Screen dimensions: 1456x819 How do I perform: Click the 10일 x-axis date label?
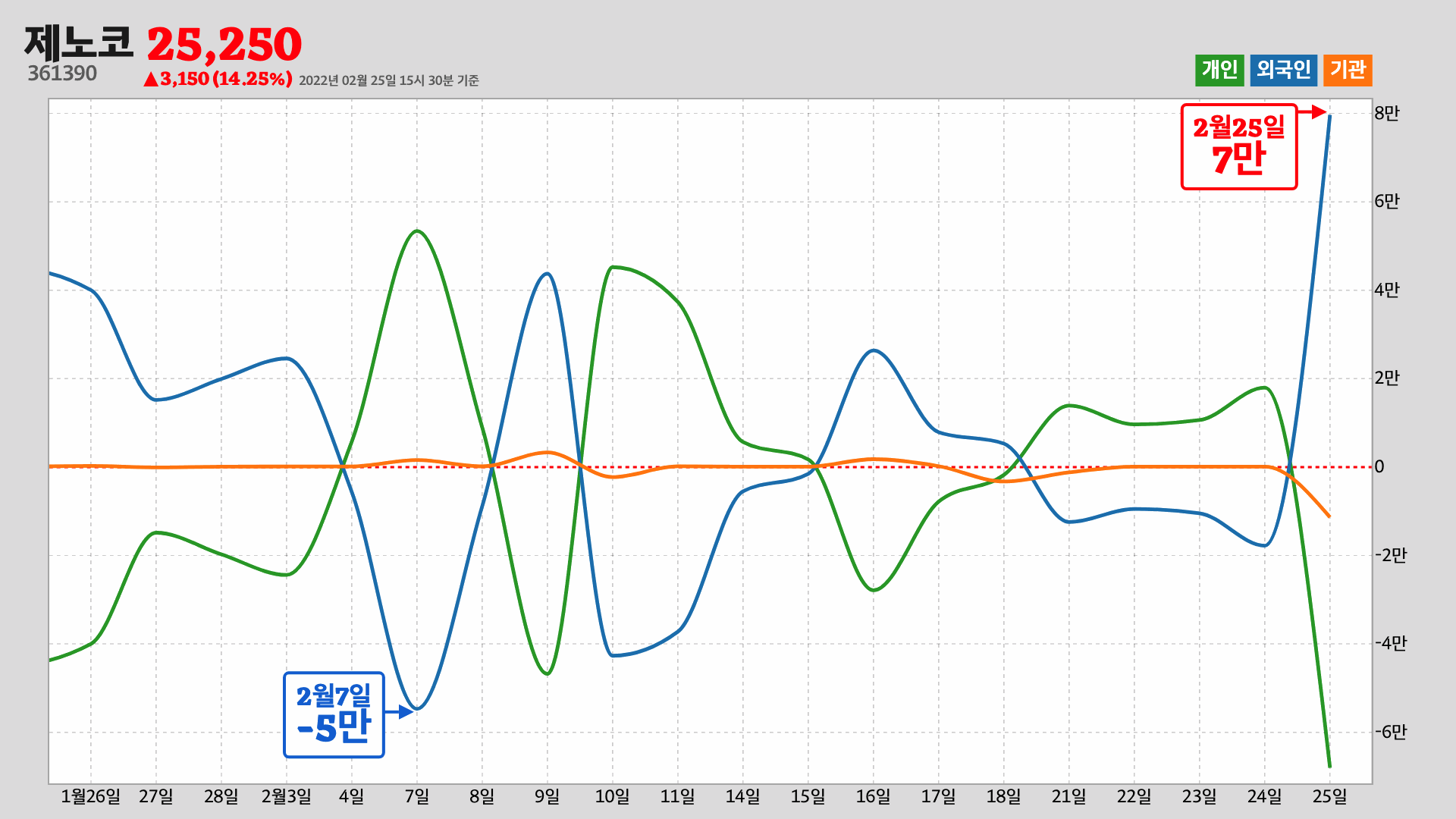point(613,796)
